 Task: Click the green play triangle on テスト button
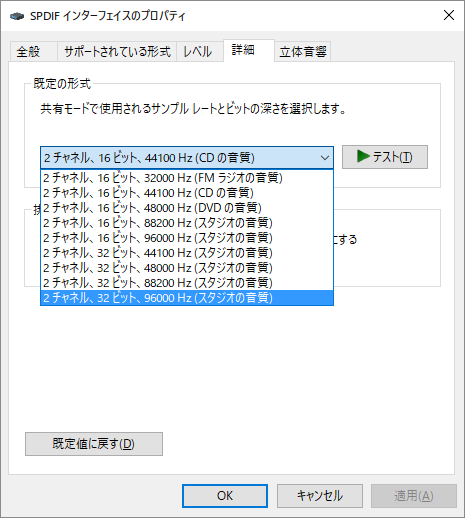pyautogui.click(x=363, y=156)
